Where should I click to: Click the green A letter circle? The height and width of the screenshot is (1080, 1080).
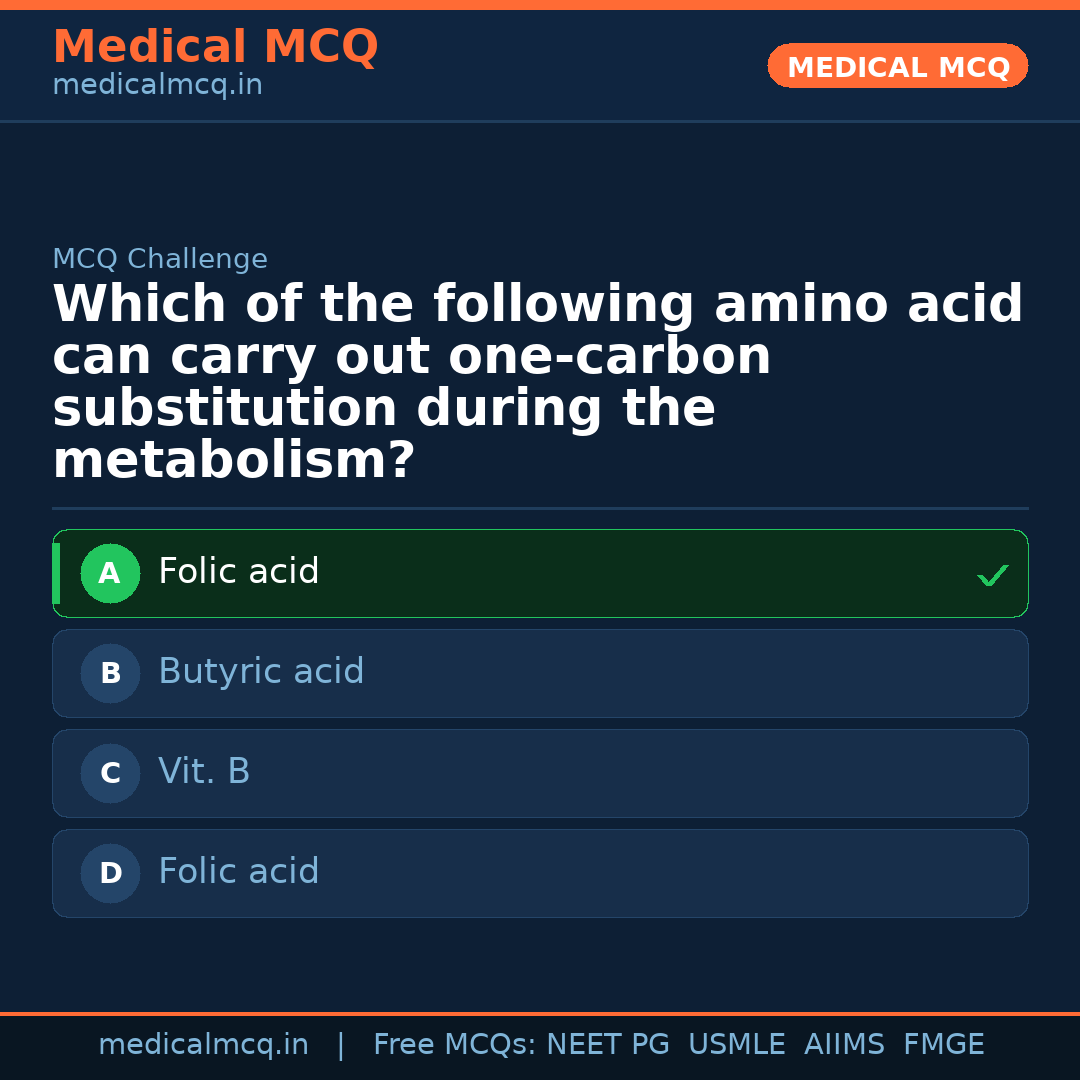tap(110, 574)
